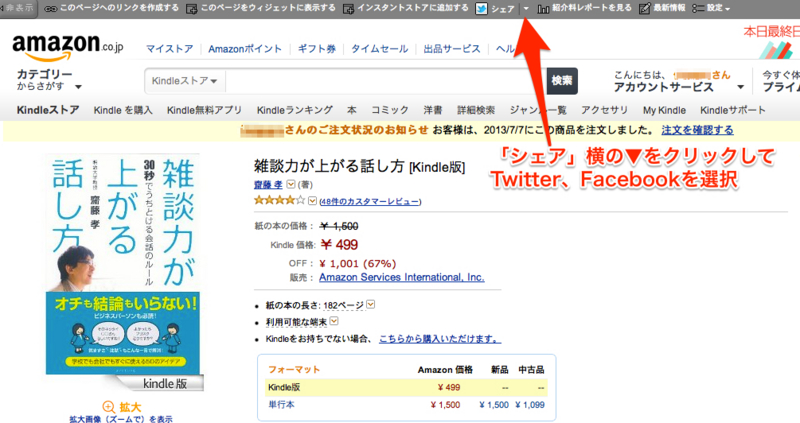This screenshot has width=800, height=423.
Task: Click the amazon.co.jp logo
Action: [x=68, y=47]
